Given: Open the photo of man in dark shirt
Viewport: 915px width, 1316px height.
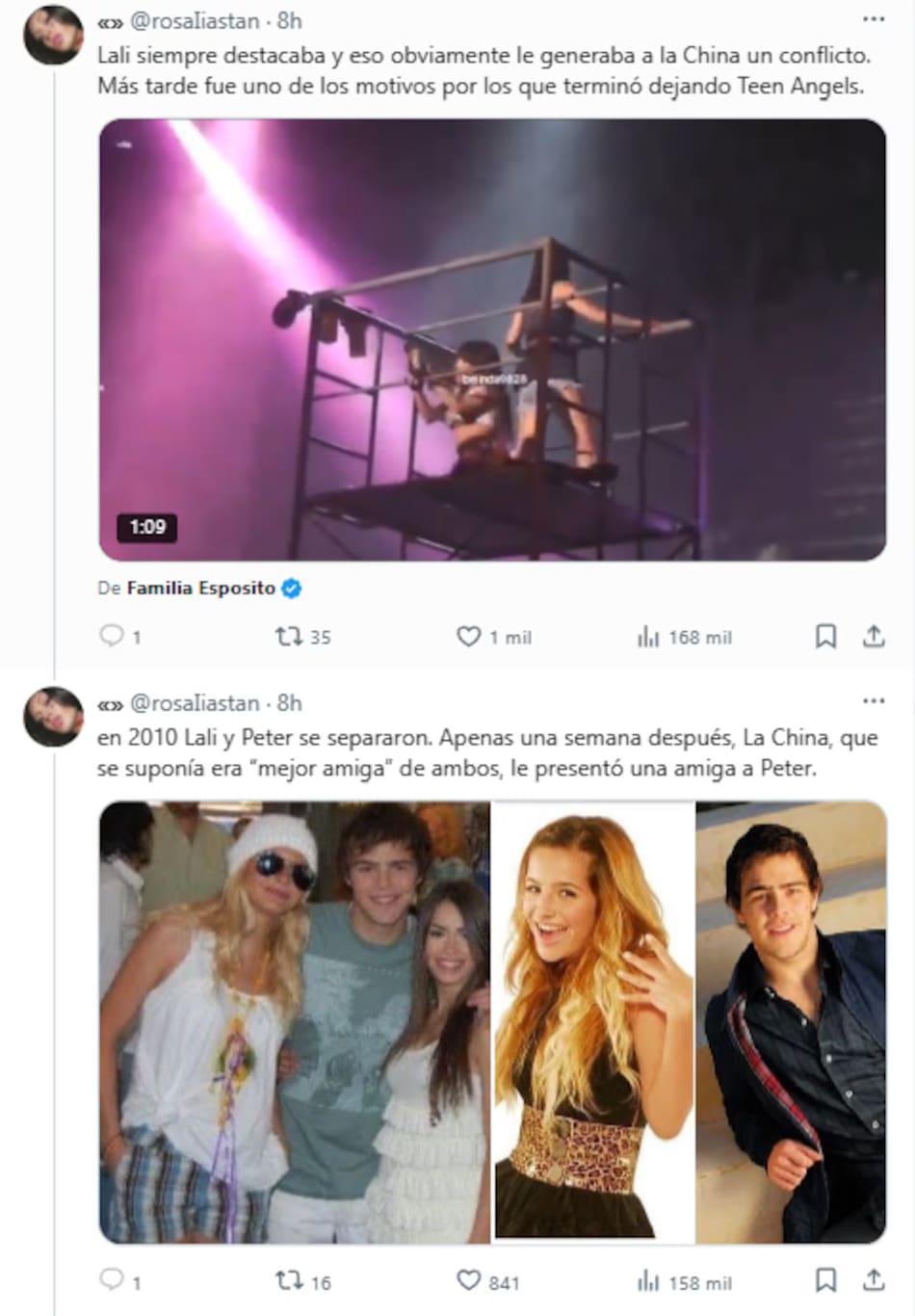Looking at the screenshot, I should (791, 1021).
